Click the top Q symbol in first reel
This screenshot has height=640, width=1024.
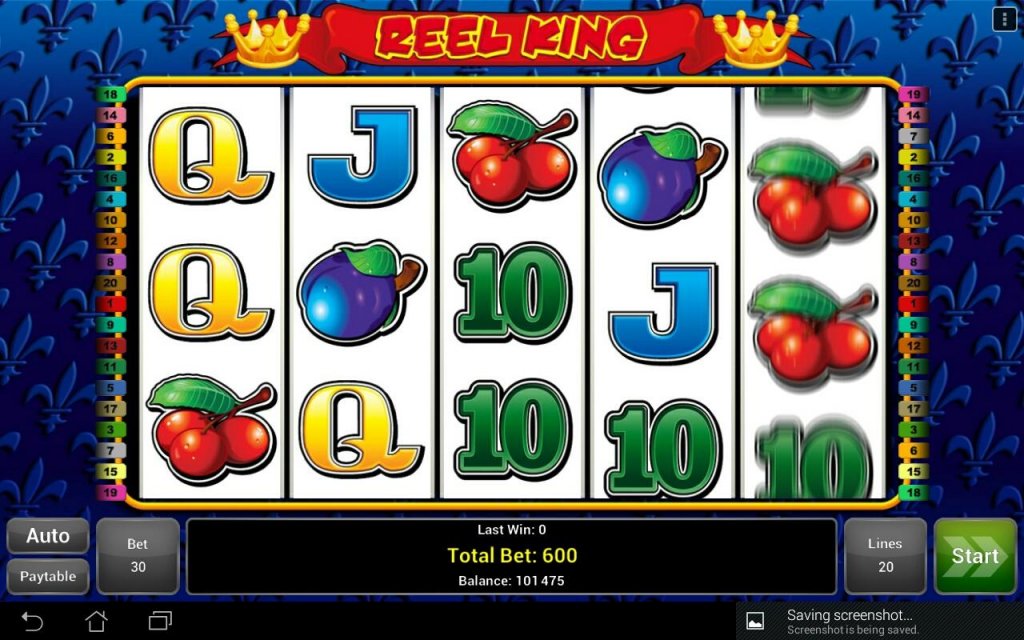tap(210, 157)
